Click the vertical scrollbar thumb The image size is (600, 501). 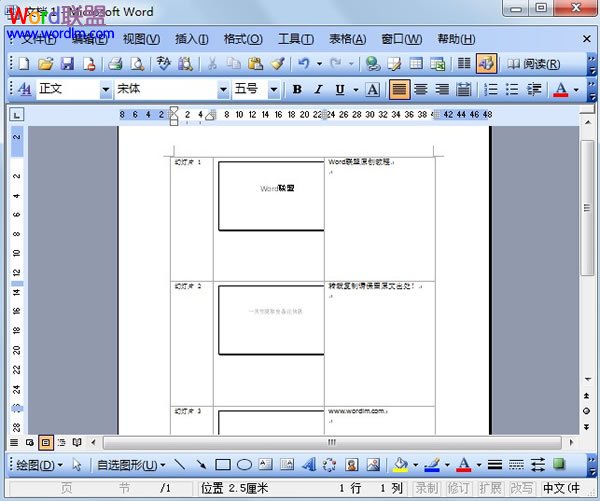pyautogui.click(x=587, y=208)
